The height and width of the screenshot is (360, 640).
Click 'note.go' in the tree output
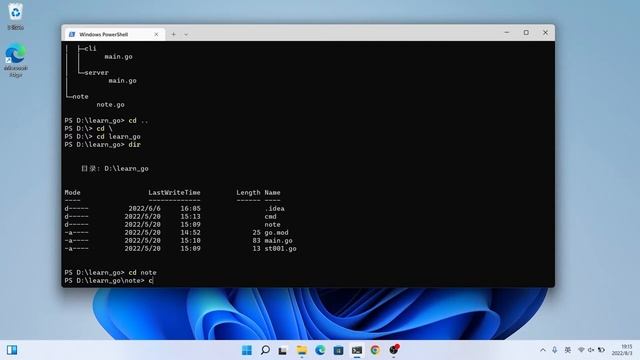[110, 104]
